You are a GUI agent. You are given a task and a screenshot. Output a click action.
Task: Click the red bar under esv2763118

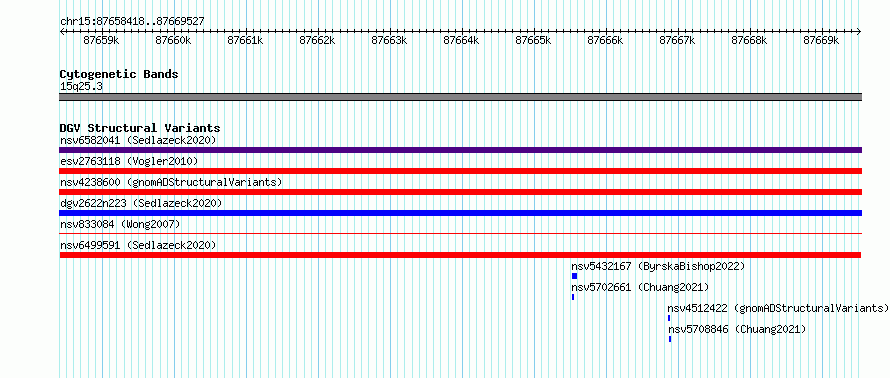pos(460,171)
